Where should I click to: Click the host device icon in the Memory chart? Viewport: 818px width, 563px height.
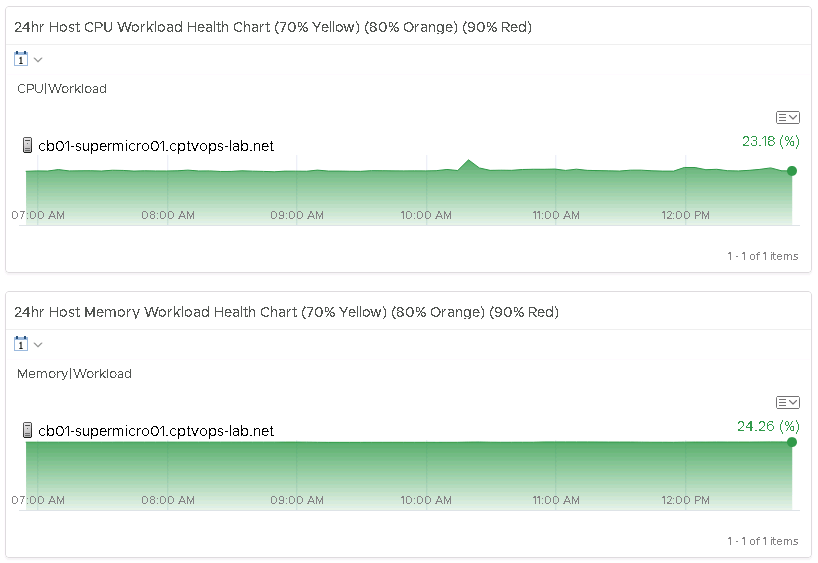pyautogui.click(x=27, y=431)
